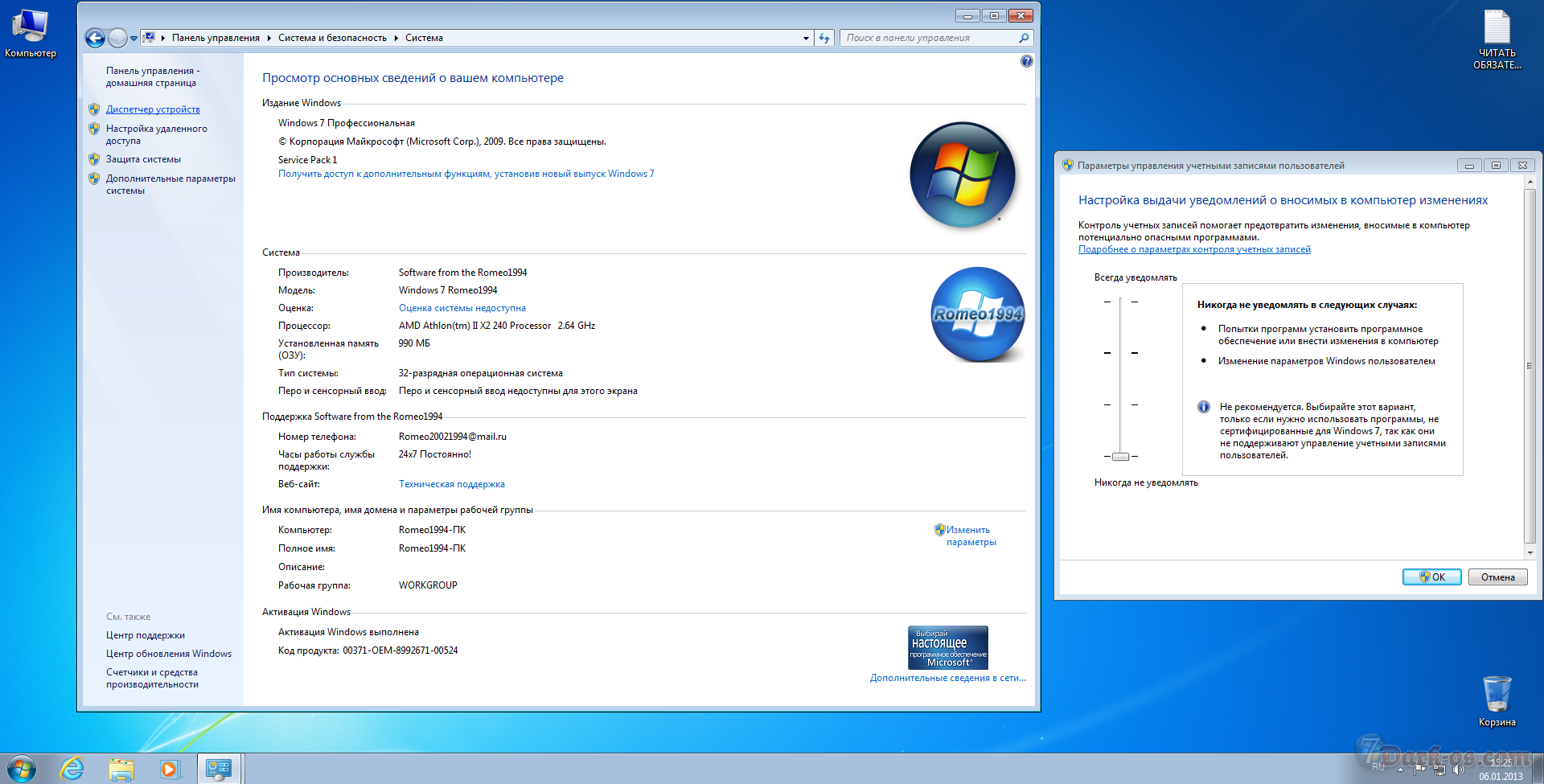Click the computer icon in the address bar

(149, 38)
